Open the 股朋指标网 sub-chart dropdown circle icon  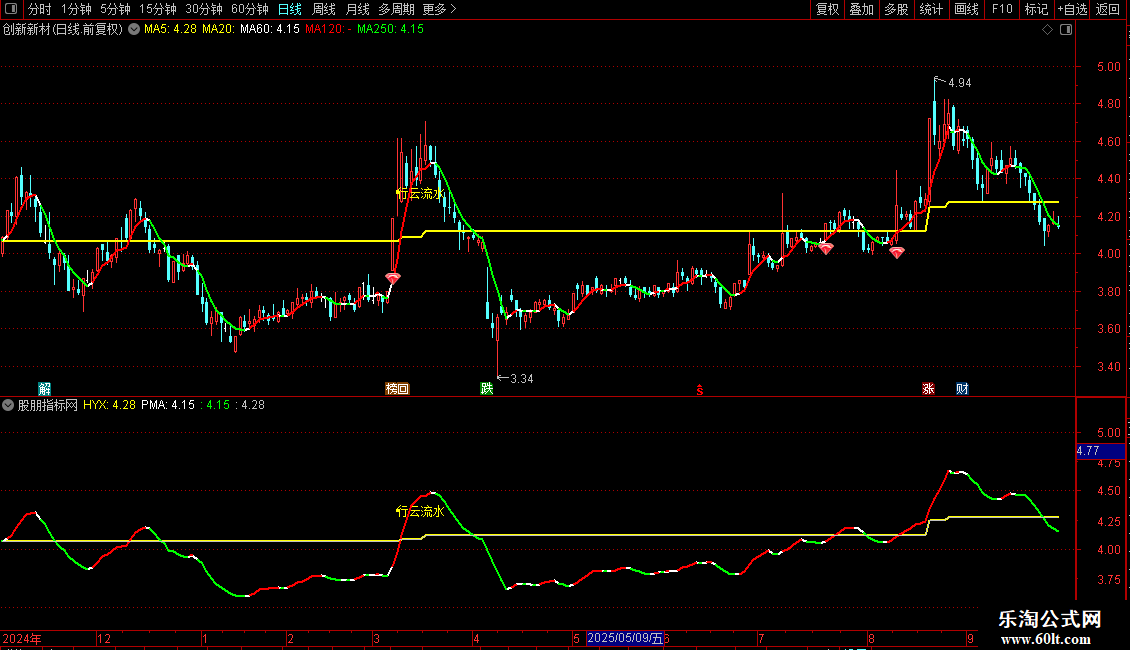[x=8, y=405]
